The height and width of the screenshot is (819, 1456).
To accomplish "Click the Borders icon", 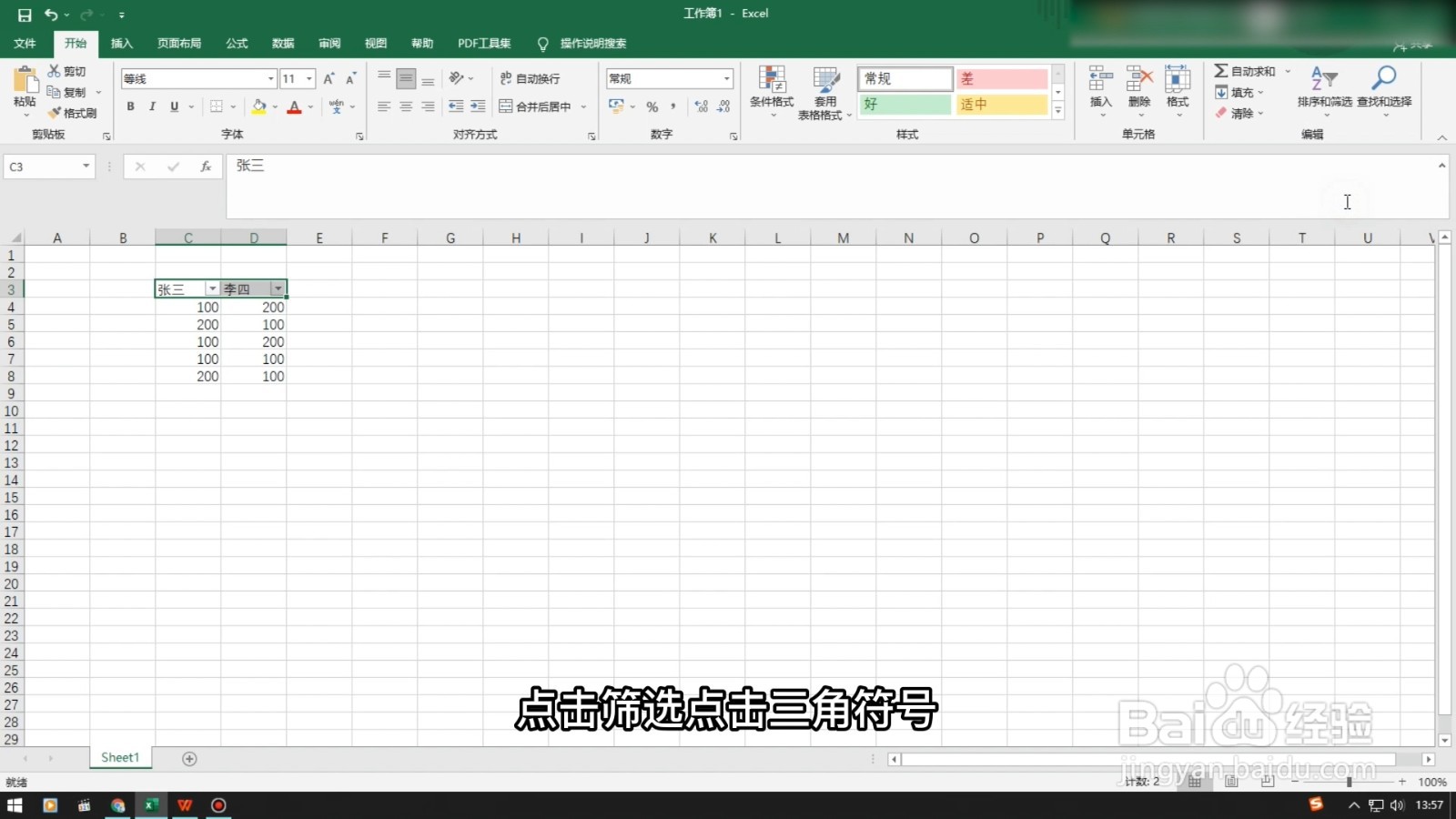I will (x=217, y=106).
